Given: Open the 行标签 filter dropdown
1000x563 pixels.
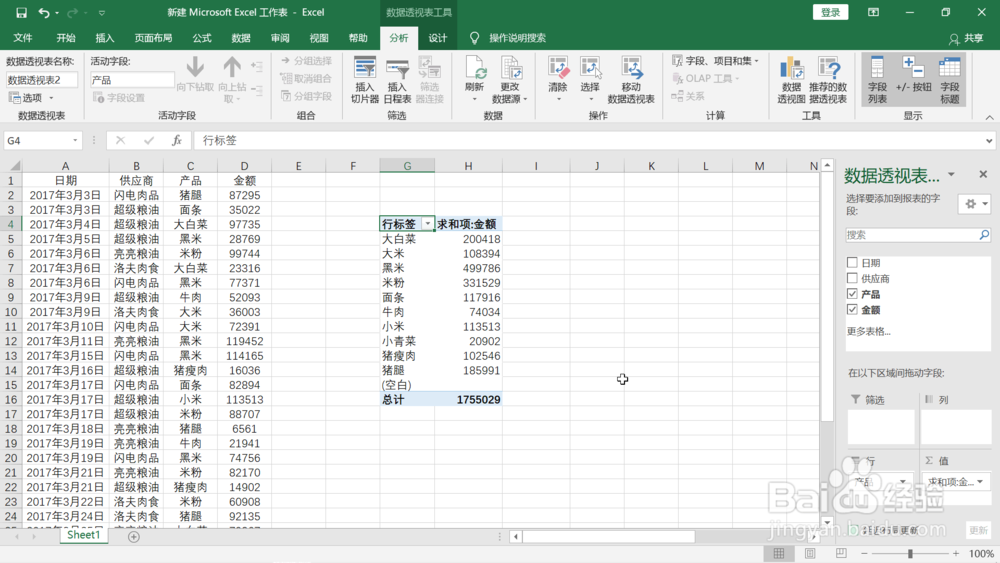Looking at the screenshot, I should click(x=428, y=224).
